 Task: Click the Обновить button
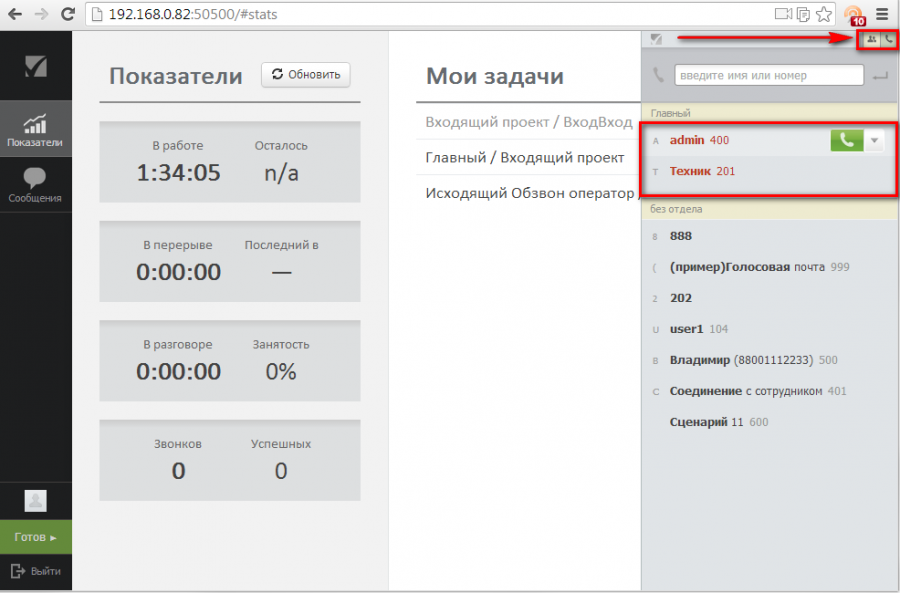point(306,75)
